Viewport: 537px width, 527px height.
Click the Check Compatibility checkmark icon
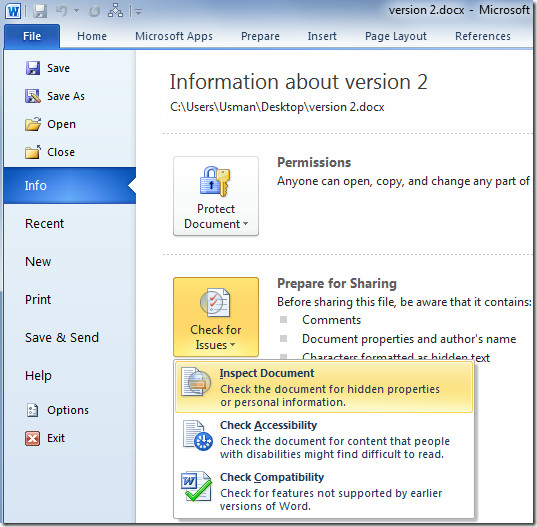(196, 487)
